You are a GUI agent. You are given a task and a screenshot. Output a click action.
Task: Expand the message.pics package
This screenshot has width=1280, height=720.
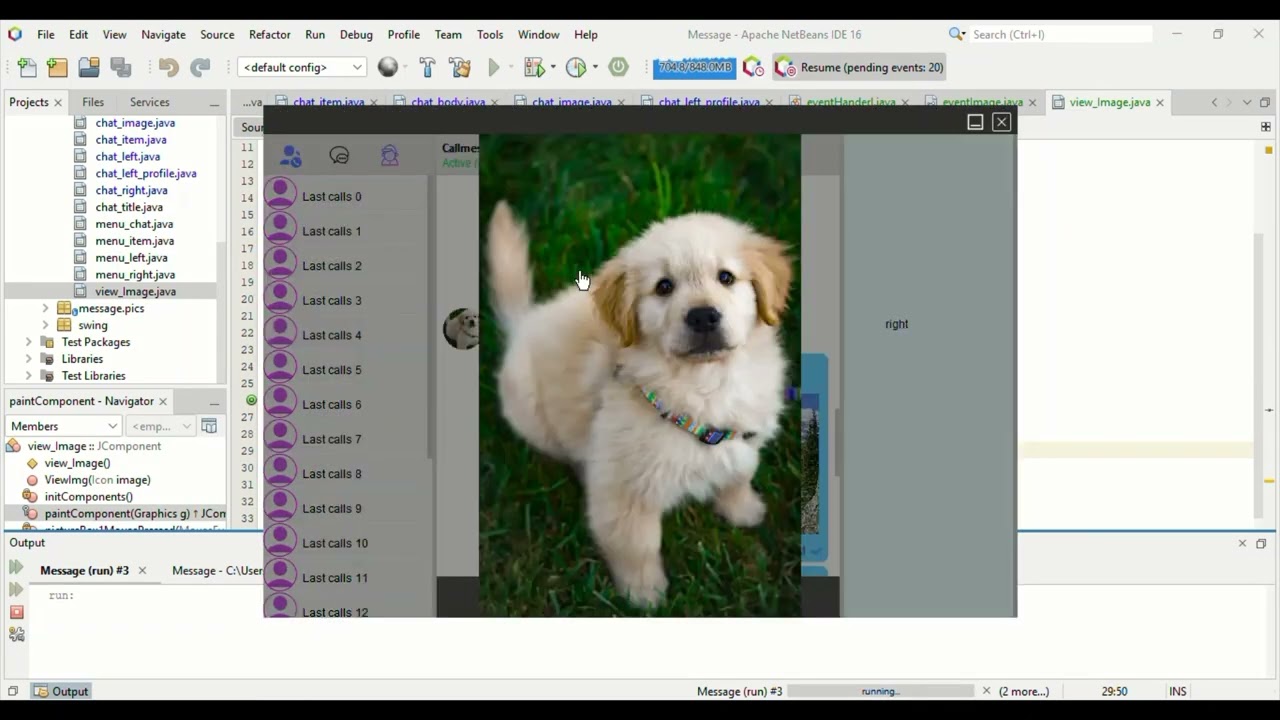point(45,308)
